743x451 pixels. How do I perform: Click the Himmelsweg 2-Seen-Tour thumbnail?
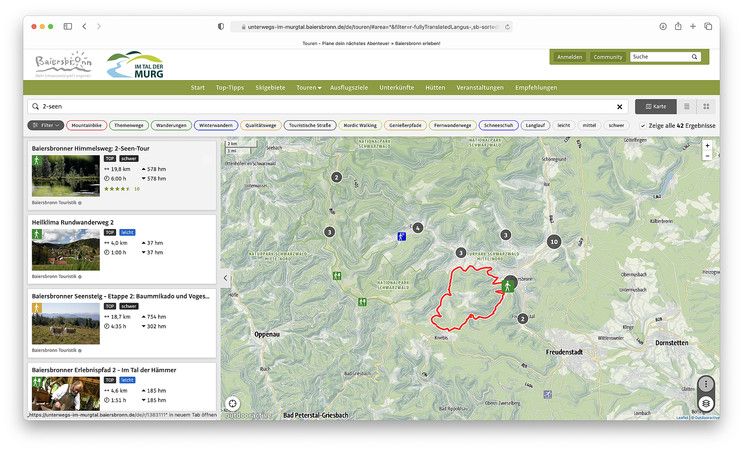click(66, 176)
